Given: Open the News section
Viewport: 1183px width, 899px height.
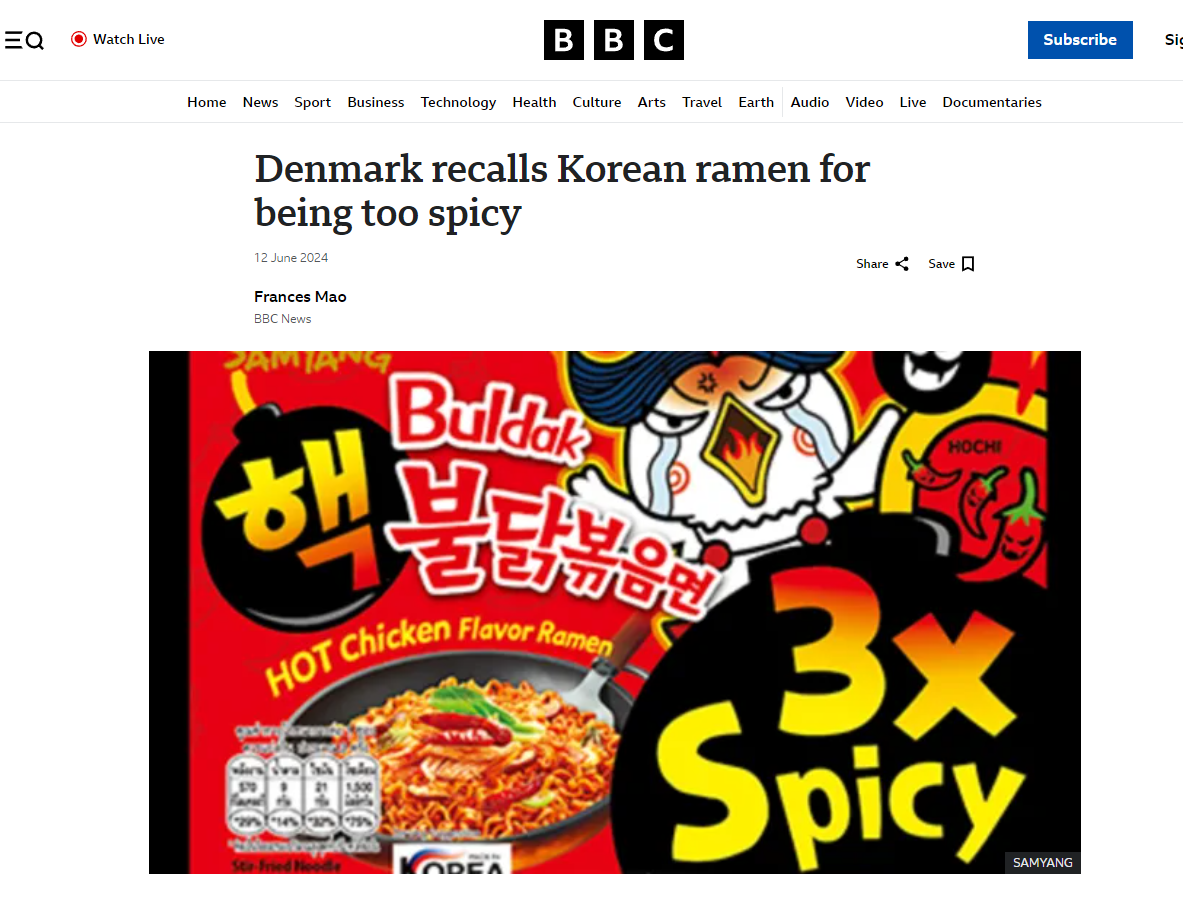Looking at the screenshot, I should point(260,102).
